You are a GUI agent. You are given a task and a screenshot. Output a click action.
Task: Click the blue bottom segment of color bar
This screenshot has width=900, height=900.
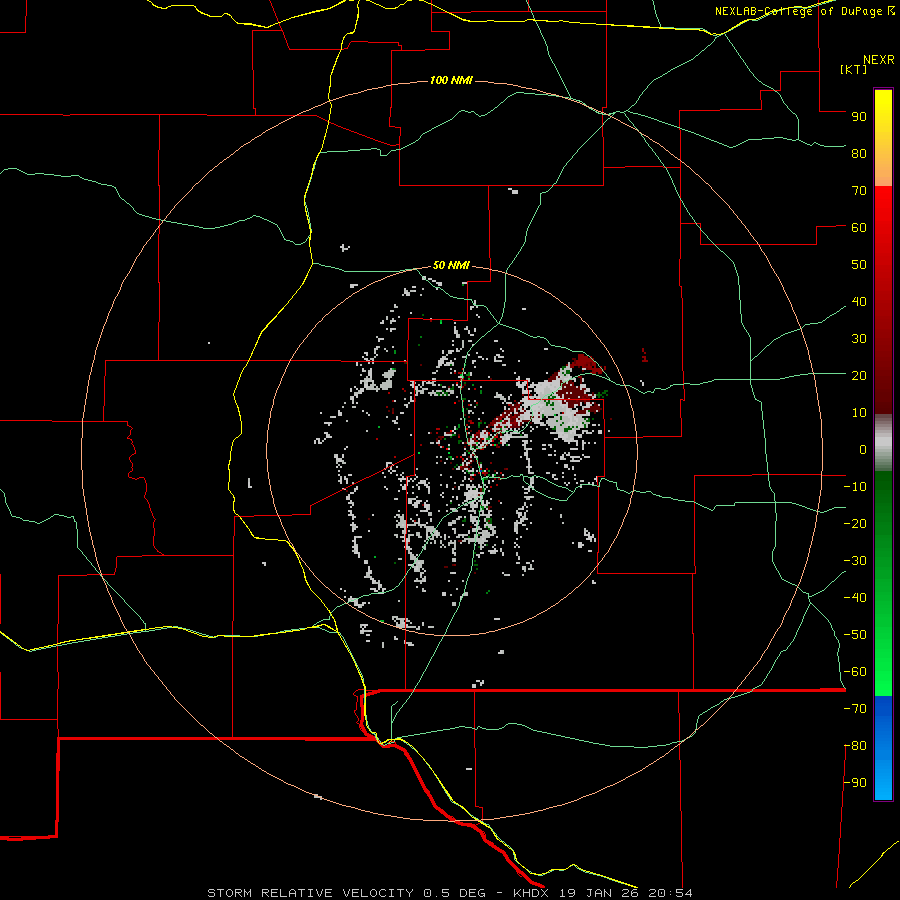[883, 747]
